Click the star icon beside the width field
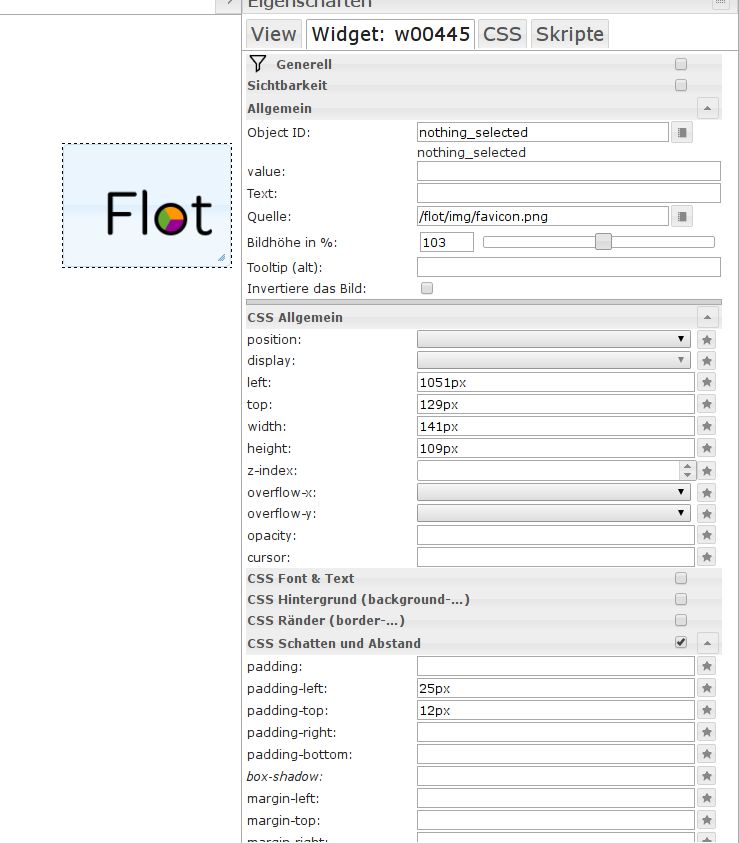 (x=707, y=427)
